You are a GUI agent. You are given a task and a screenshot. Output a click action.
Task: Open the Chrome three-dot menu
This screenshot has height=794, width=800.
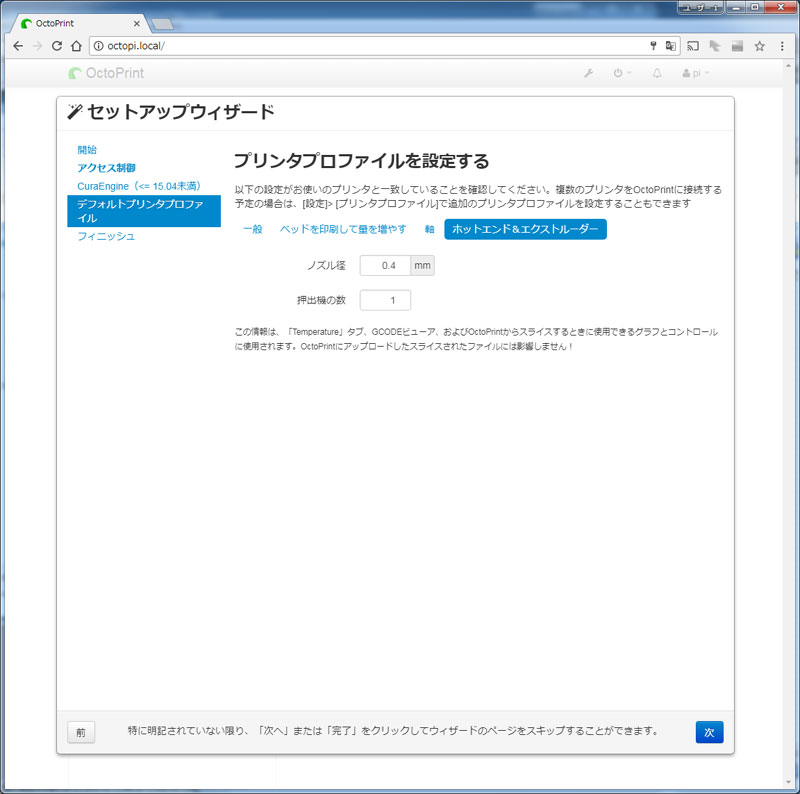pos(782,46)
